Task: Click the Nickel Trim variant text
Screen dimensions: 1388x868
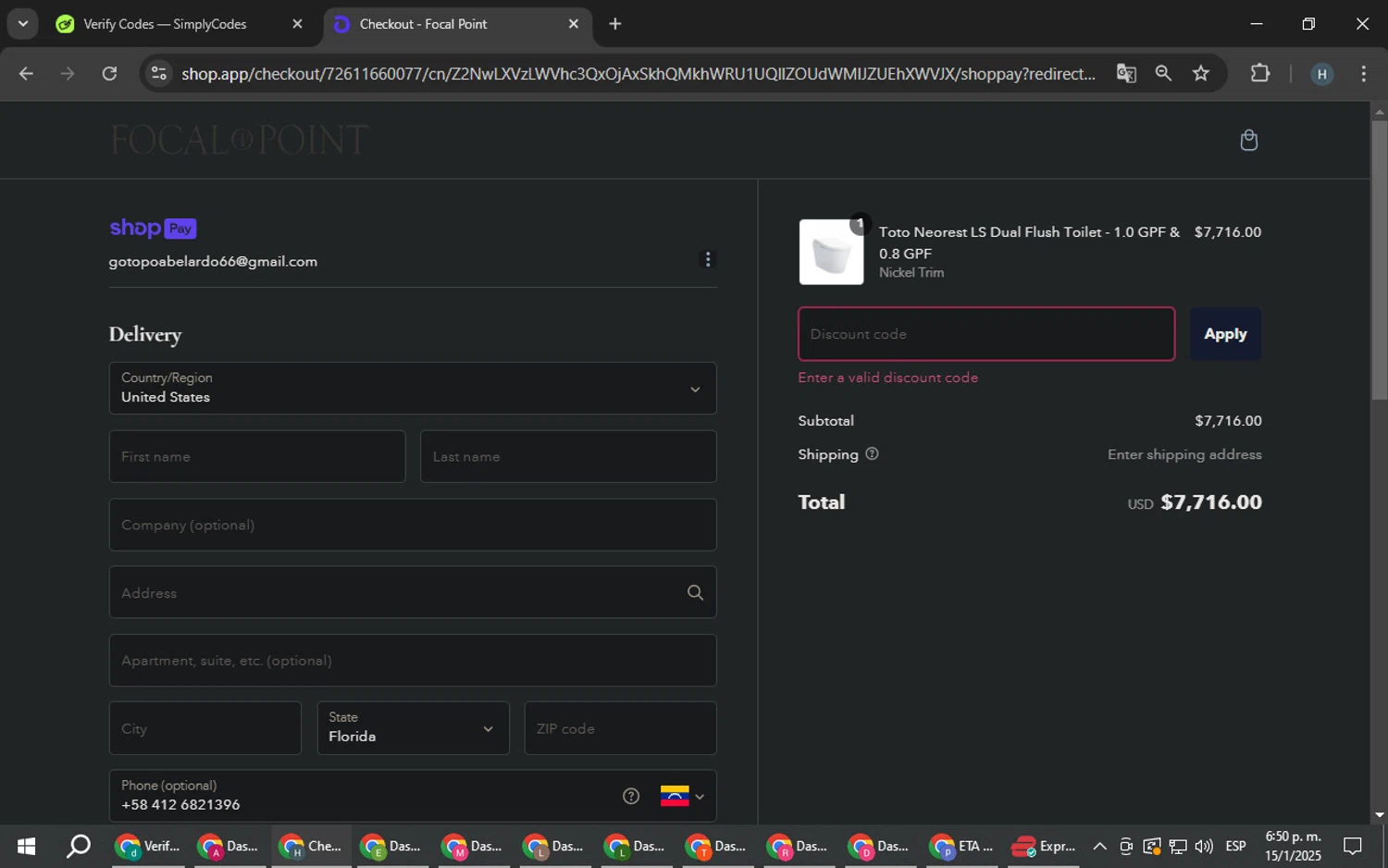Action: 911,272
